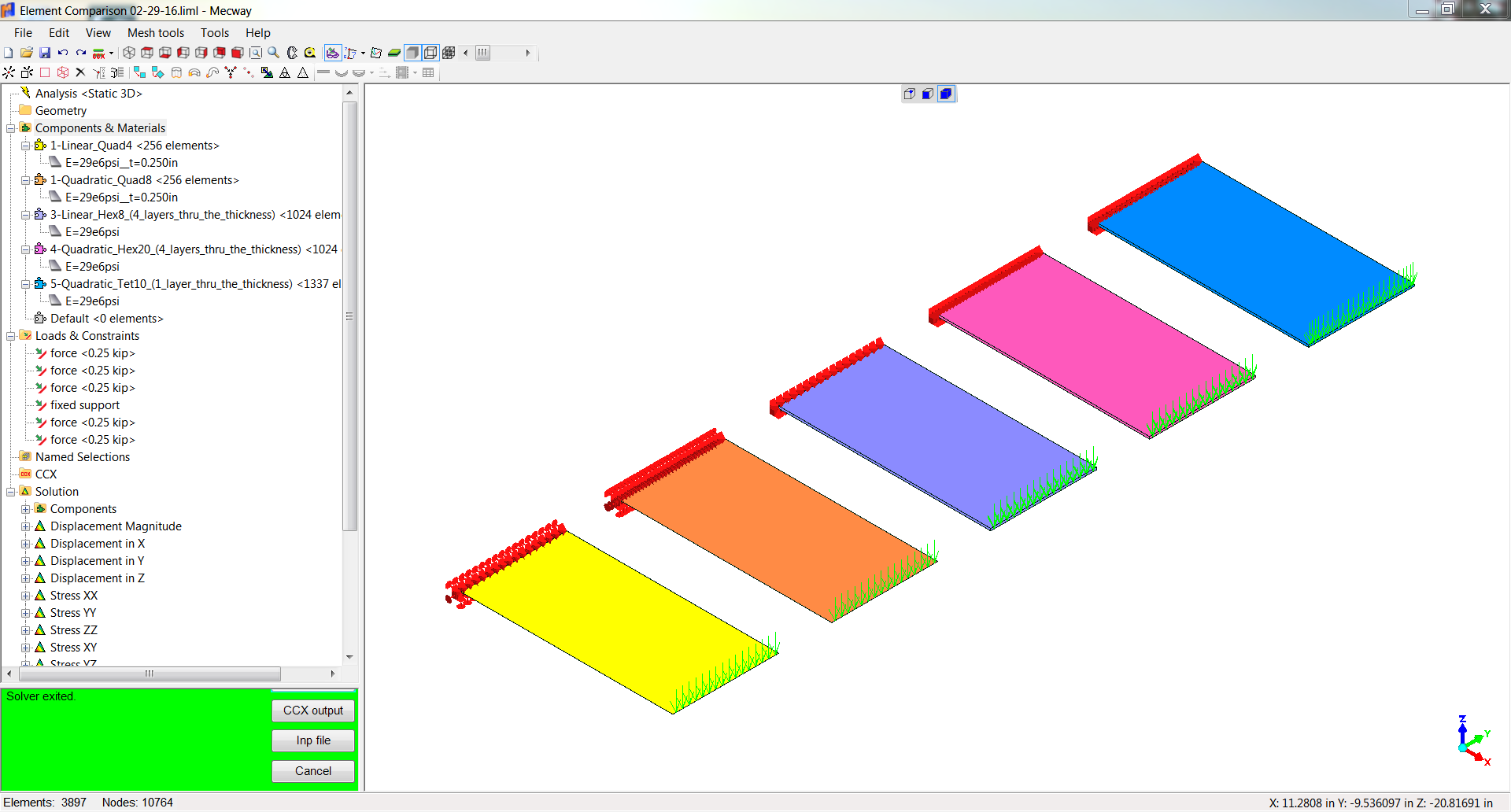The height and width of the screenshot is (812, 1511).
Task: Expand the Displacement Magnitude solution node
Action: pyautogui.click(x=25, y=526)
